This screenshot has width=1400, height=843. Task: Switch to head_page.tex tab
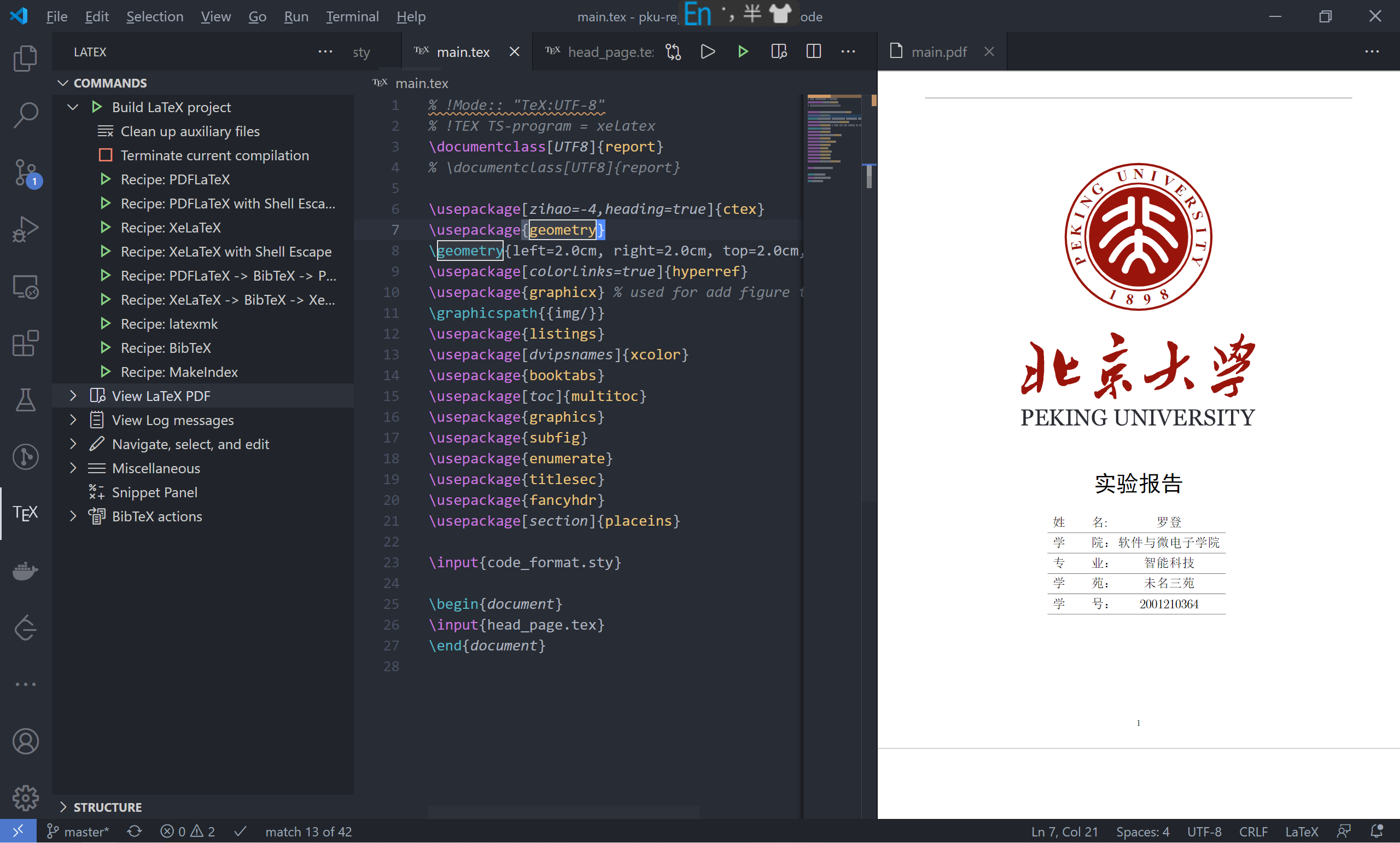[599, 51]
